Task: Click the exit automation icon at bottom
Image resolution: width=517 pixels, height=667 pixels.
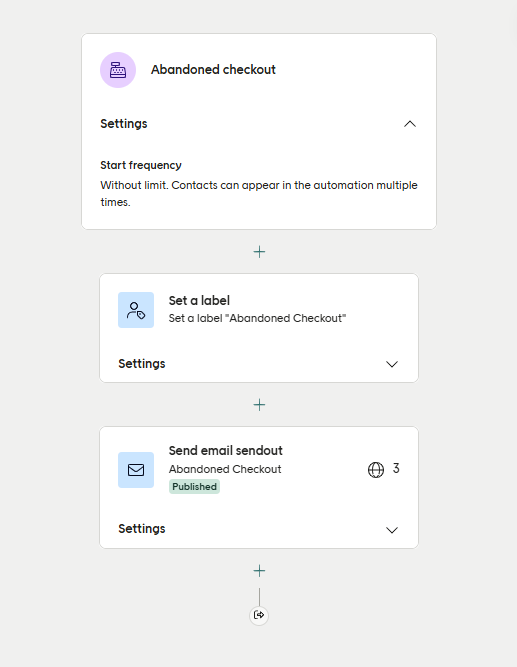Action: tap(259, 615)
